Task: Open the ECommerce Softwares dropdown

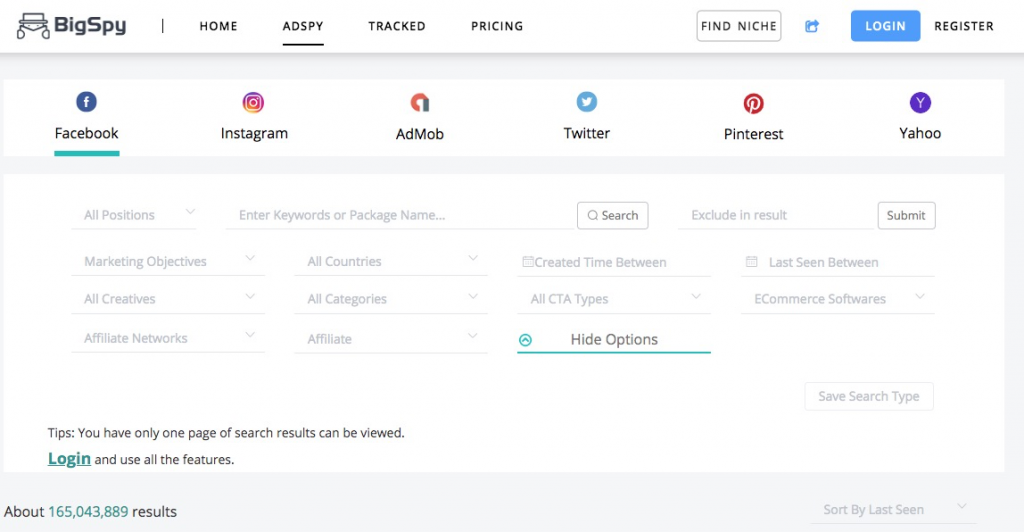Action: 838,299
